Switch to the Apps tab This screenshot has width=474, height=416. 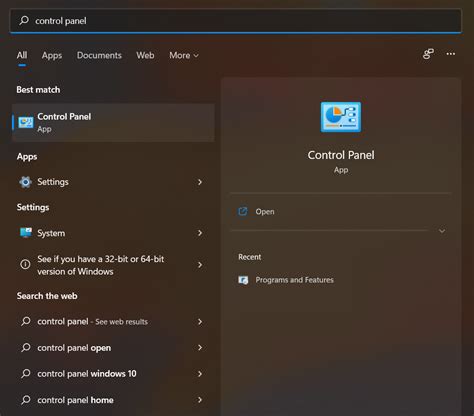point(52,55)
